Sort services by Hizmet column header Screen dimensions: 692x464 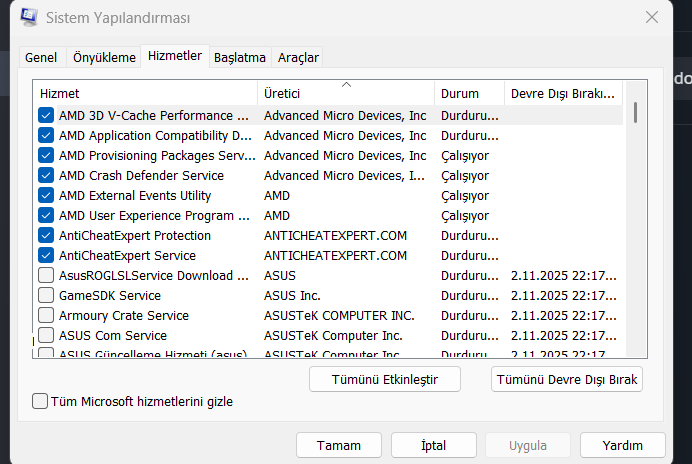pyautogui.click(x=145, y=93)
